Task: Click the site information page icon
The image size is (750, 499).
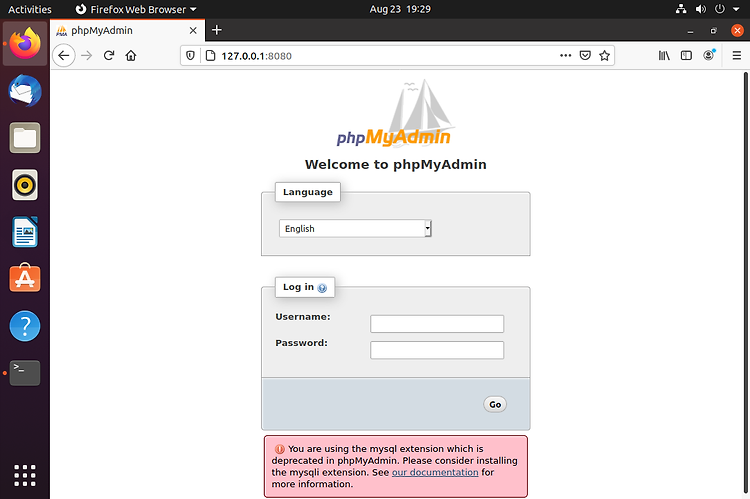Action: [210, 55]
